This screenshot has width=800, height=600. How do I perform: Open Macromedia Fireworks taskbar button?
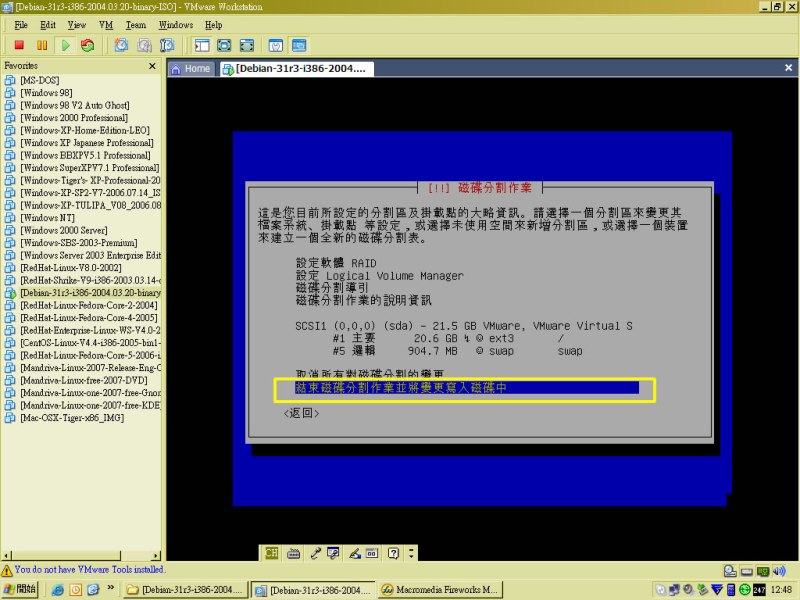pos(440,590)
